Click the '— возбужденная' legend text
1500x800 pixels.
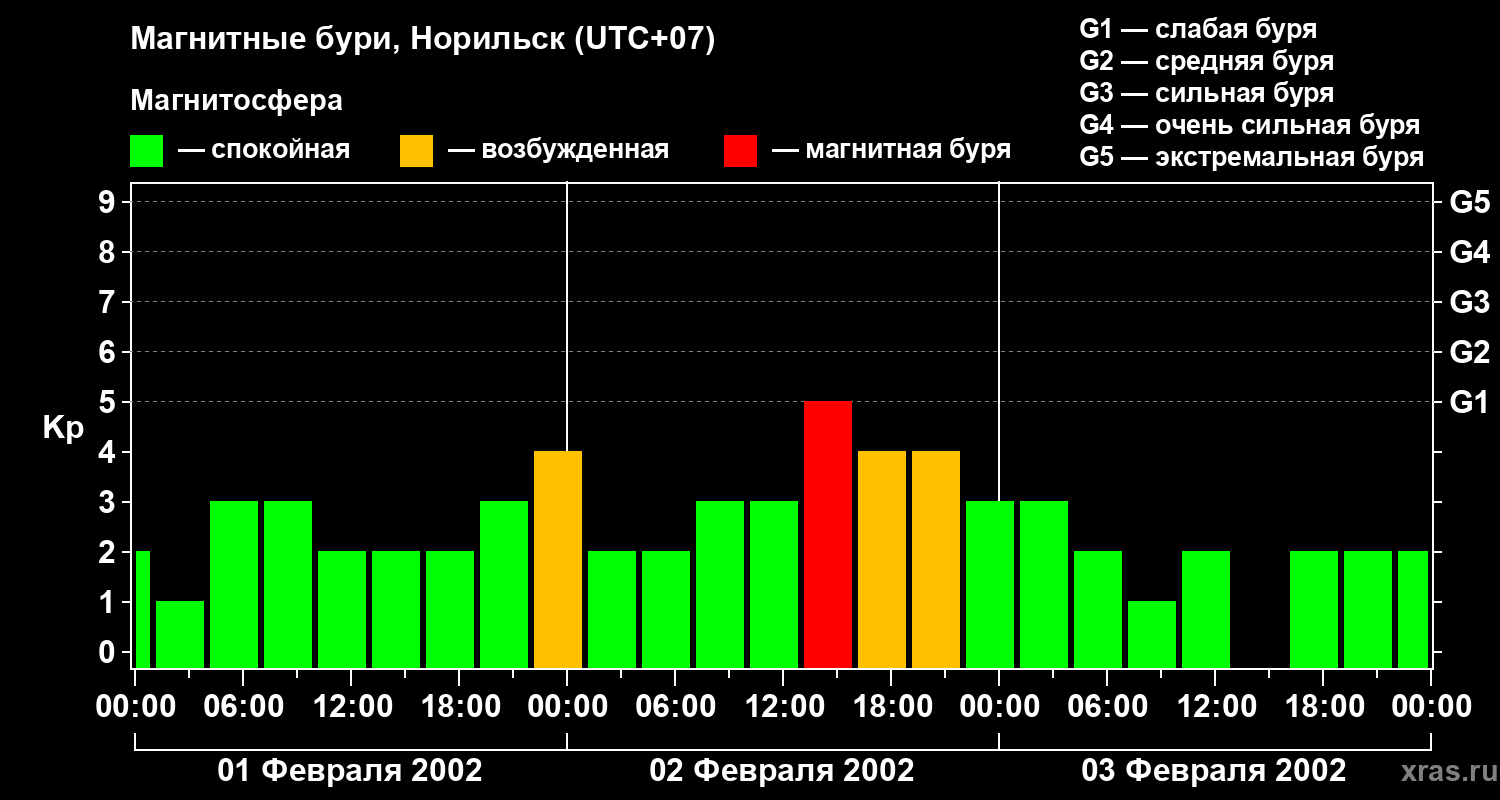[x=558, y=151]
